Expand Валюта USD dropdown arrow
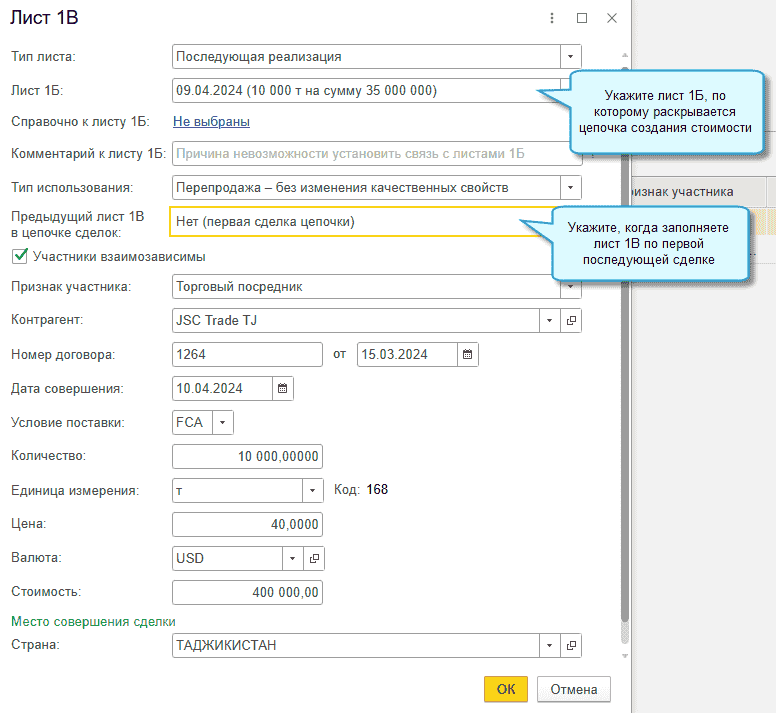Screen dimensions: 776x713 coord(292,558)
